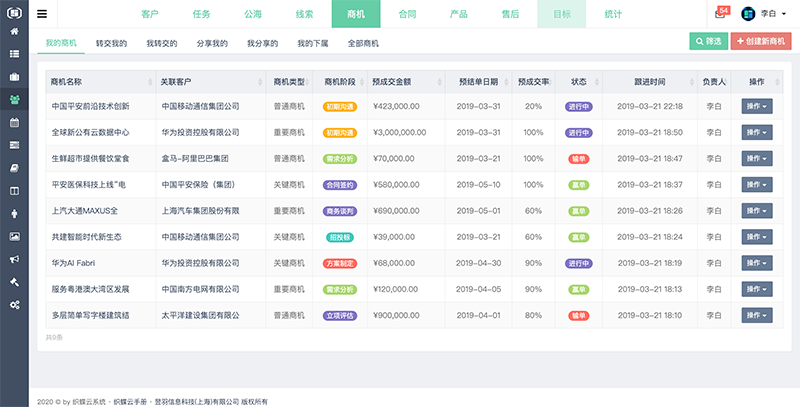Switch to 全部商机 tab
The height and width of the screenshot is (407, 800).
coord(363,43)
